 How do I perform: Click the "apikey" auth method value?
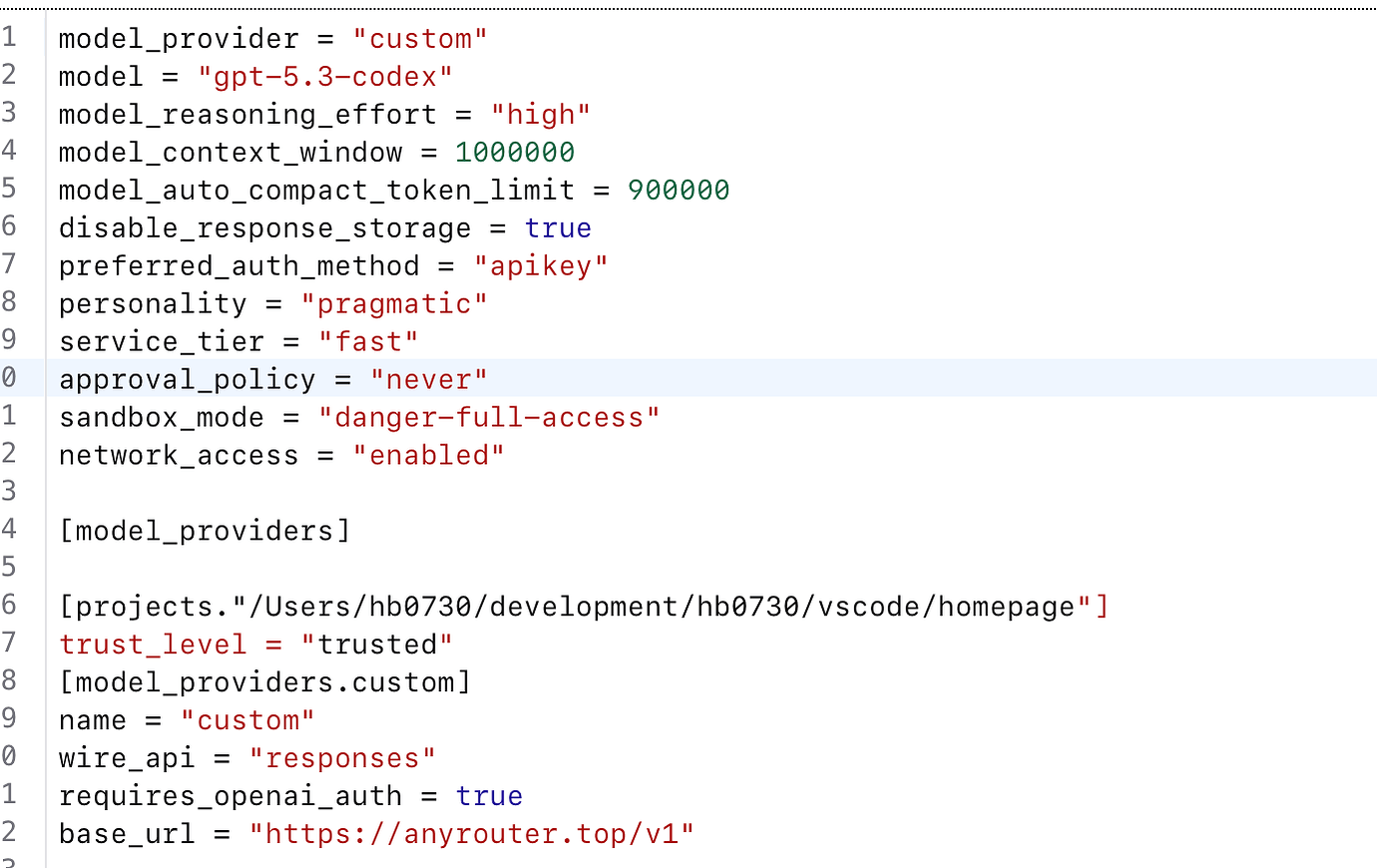click(541, 266)
